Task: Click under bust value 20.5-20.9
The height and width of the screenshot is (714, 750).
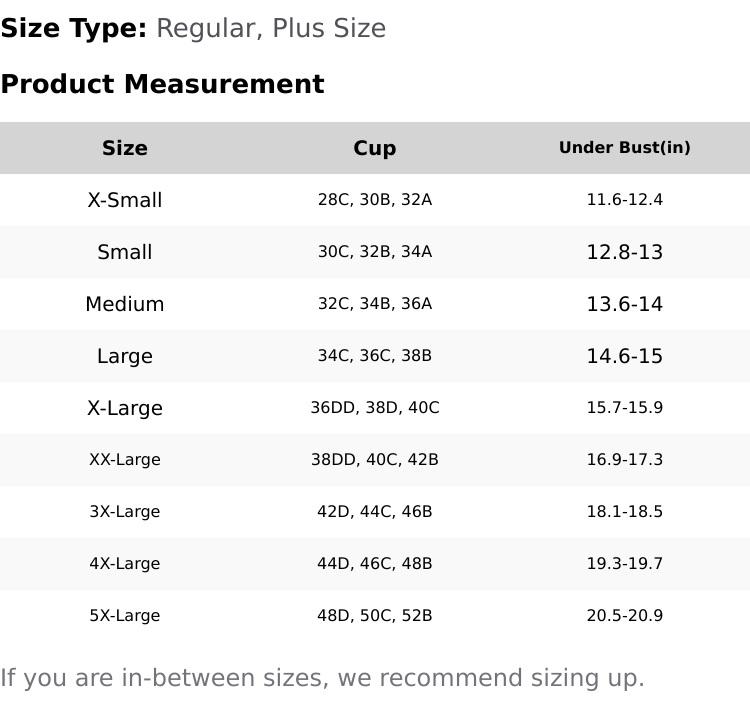Action: [x=624, y=616]
